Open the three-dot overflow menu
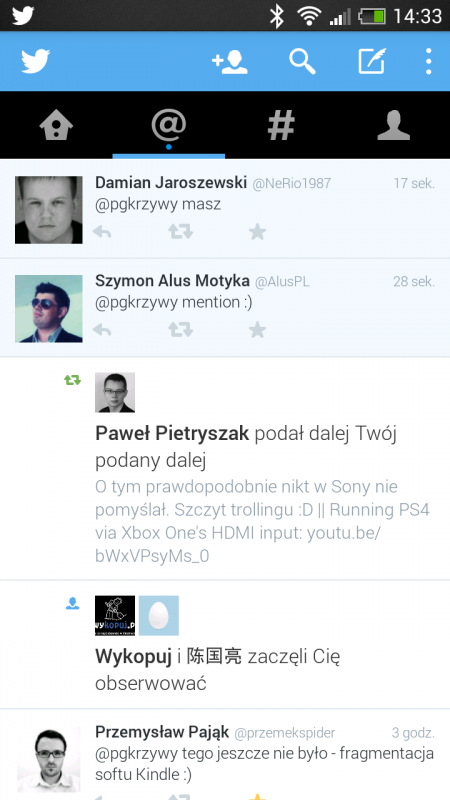The image size is (450, 800). [429, 62]
